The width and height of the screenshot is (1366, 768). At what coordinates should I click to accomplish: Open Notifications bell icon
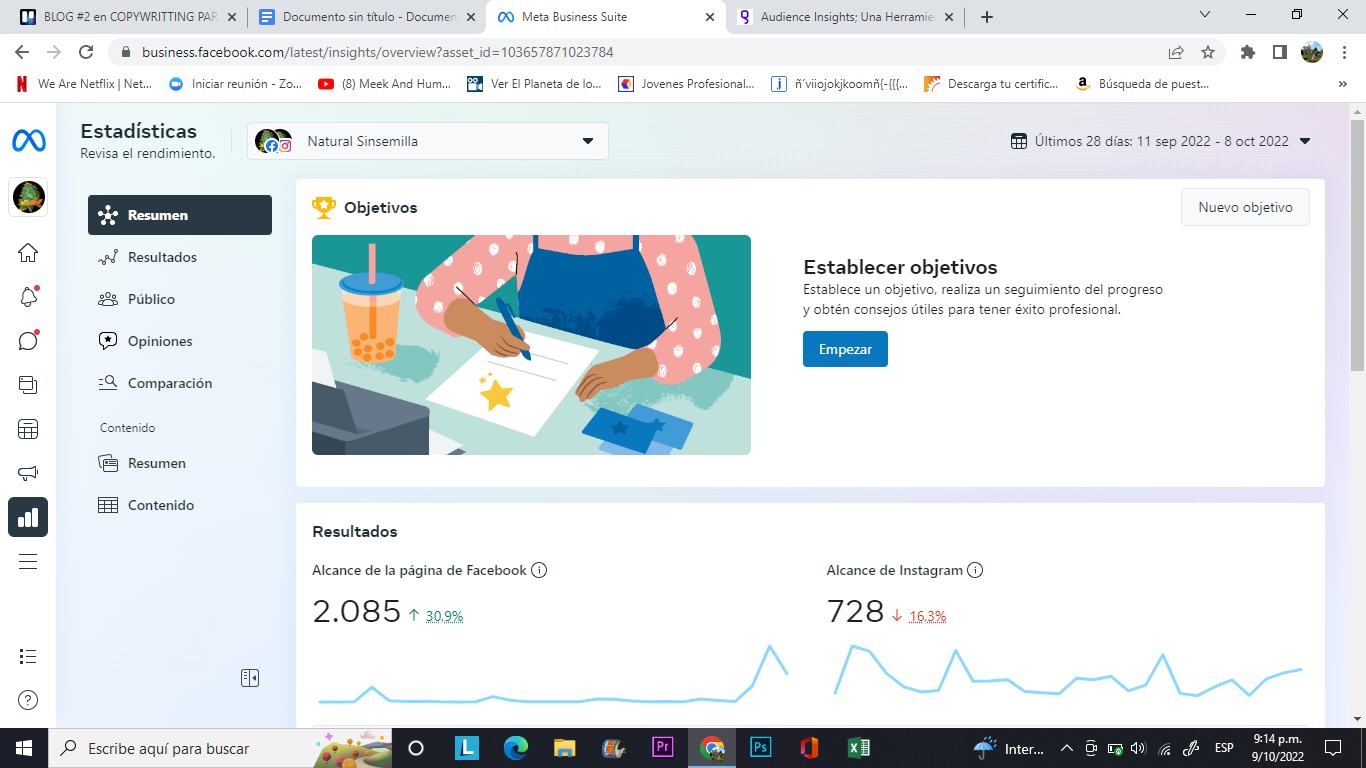coord(28,297)
